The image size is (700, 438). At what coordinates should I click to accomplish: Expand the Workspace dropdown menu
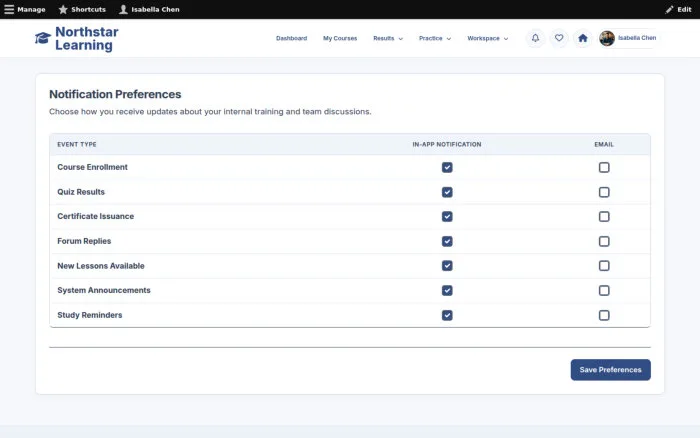[x=488, y=38]
